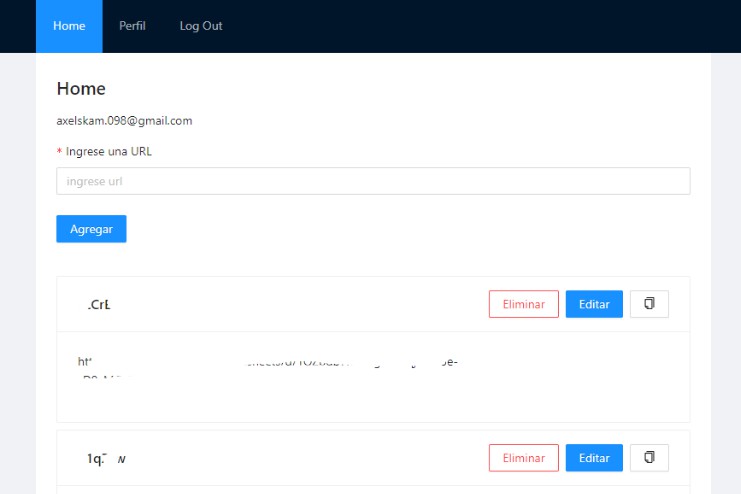Copy the first card's URL with copy icon
The image size is (741, 494).
click(649, 304)
